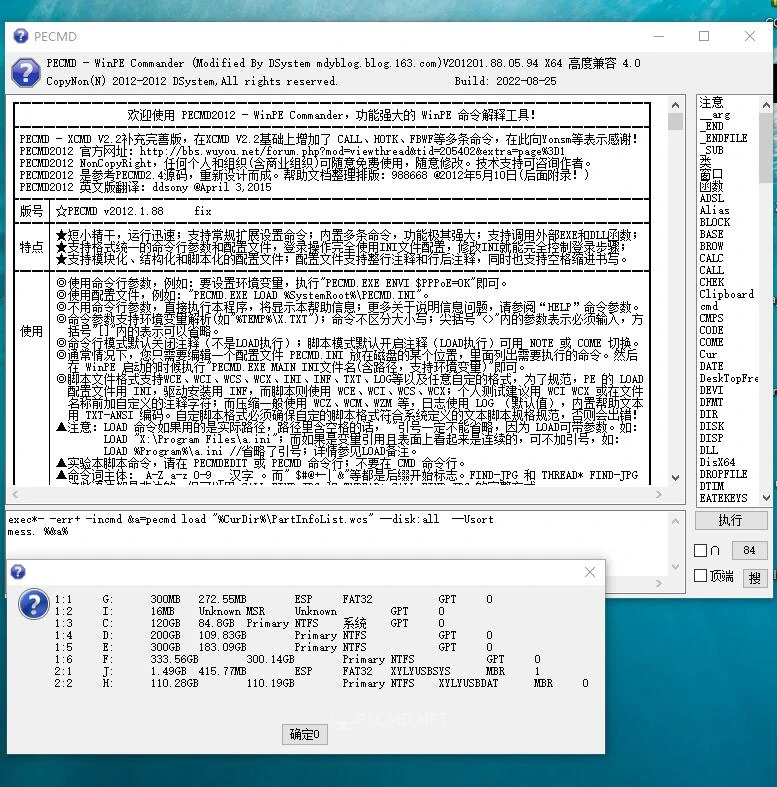Select DIR in the command list
Viewport: 777px width, 787px height.
[x=709, y=415]
